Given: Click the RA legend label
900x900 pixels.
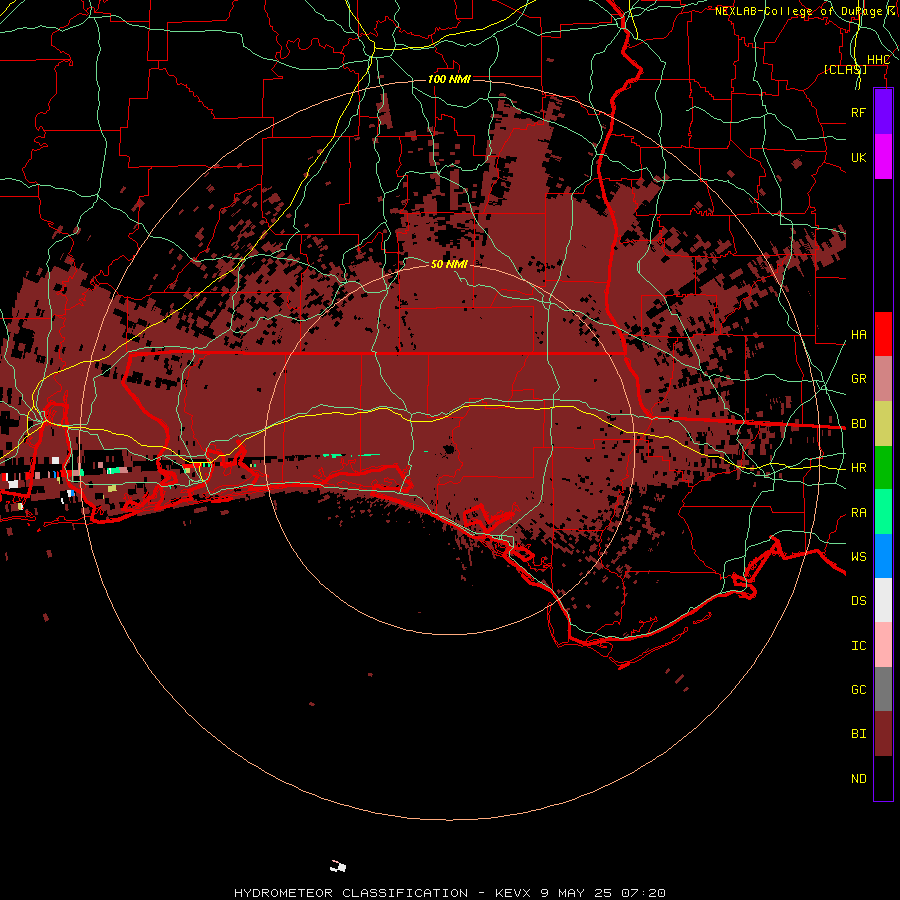Looking at the screenshot, I should click(x=858, y=513).
